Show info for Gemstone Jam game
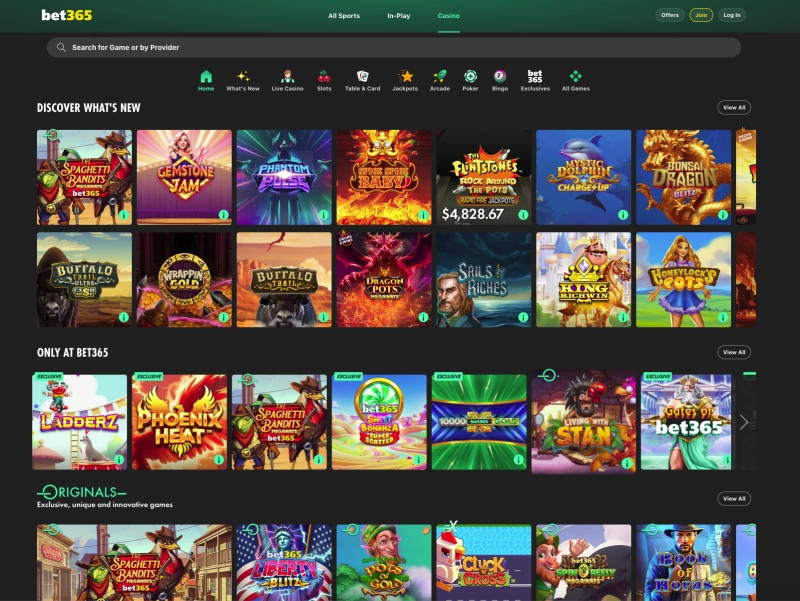 pos(223,215)
